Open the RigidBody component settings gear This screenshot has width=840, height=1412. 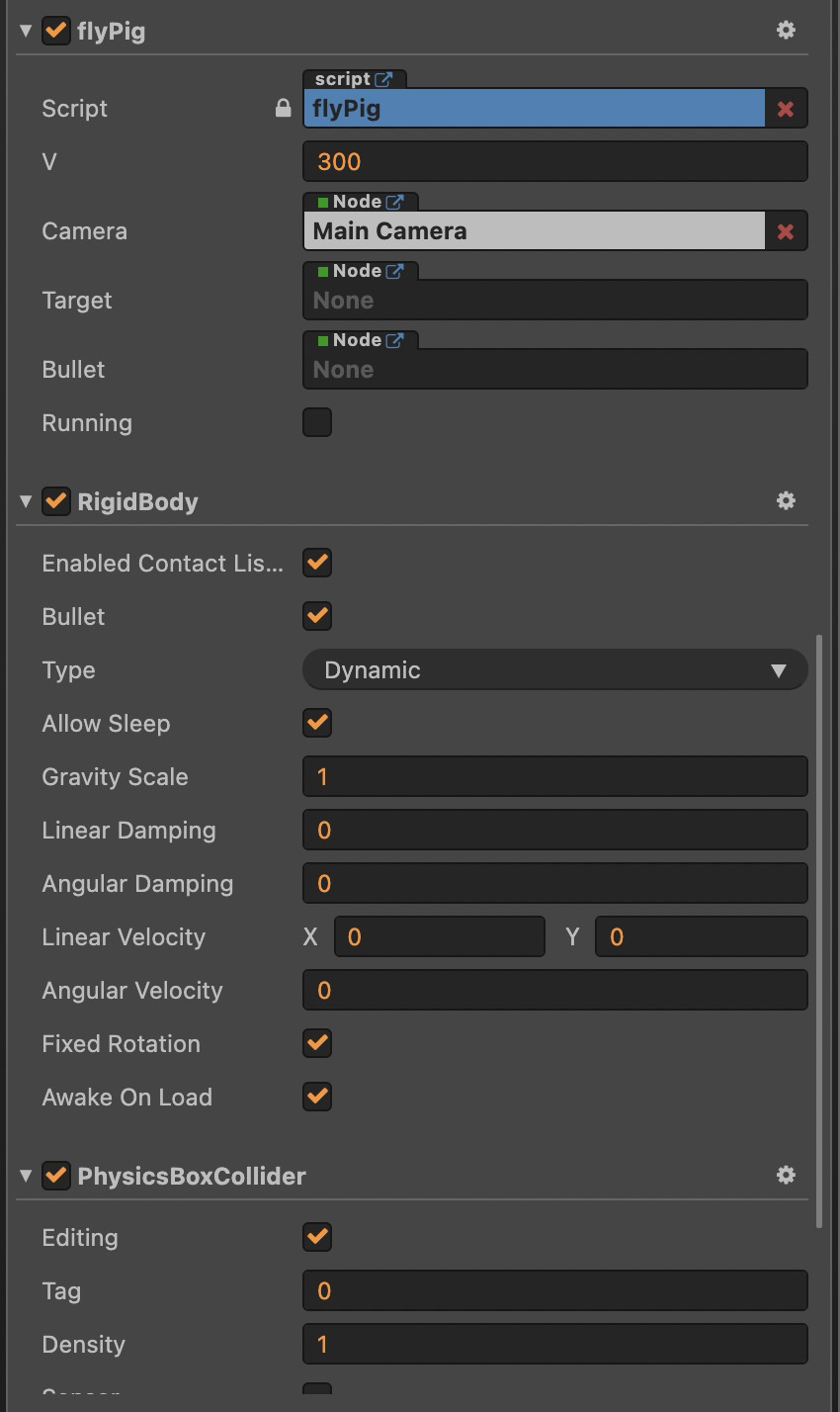point(786,501)
